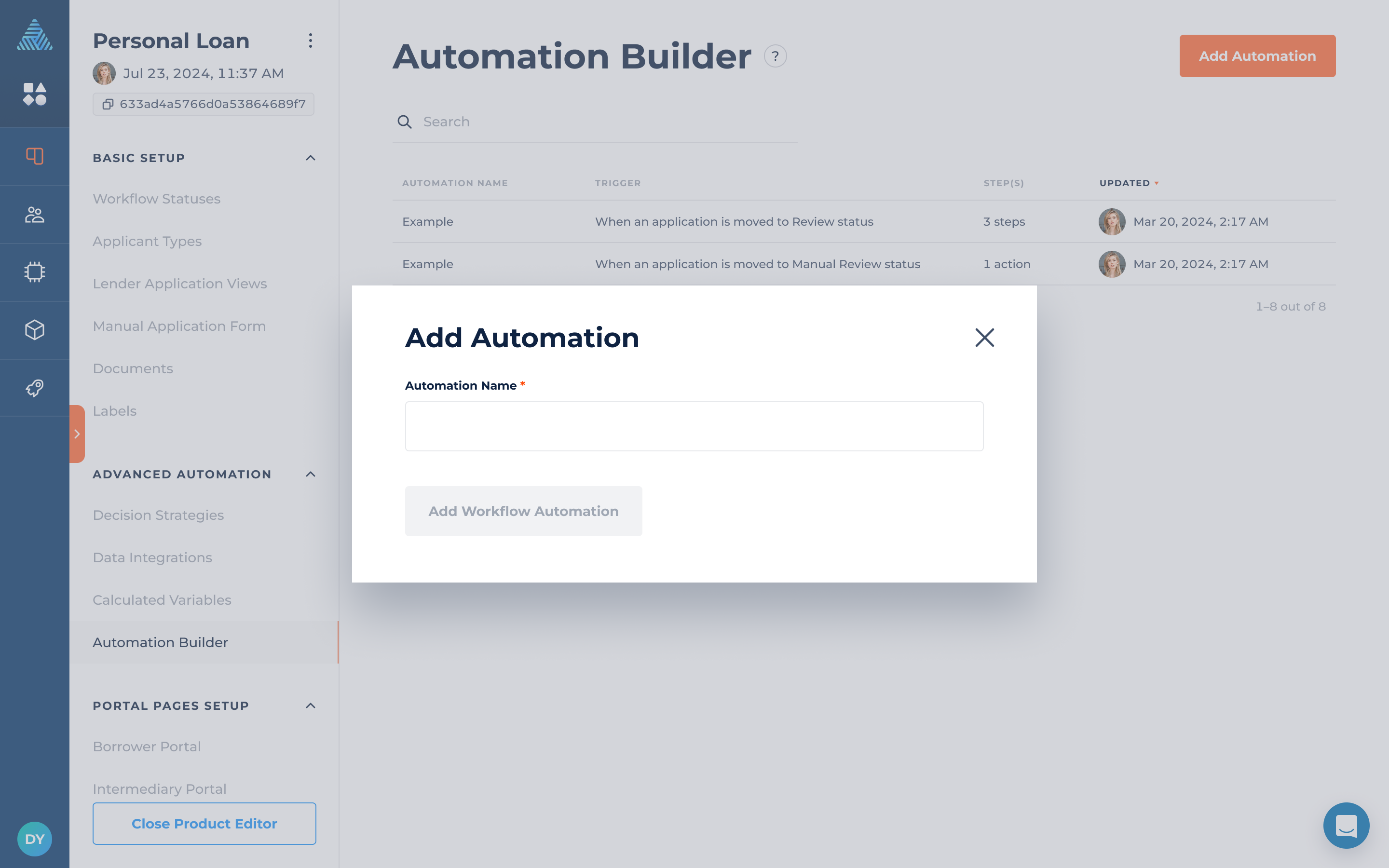Click the Automation Builder help question icon
1389x868 pixels.
click(775, 56)
